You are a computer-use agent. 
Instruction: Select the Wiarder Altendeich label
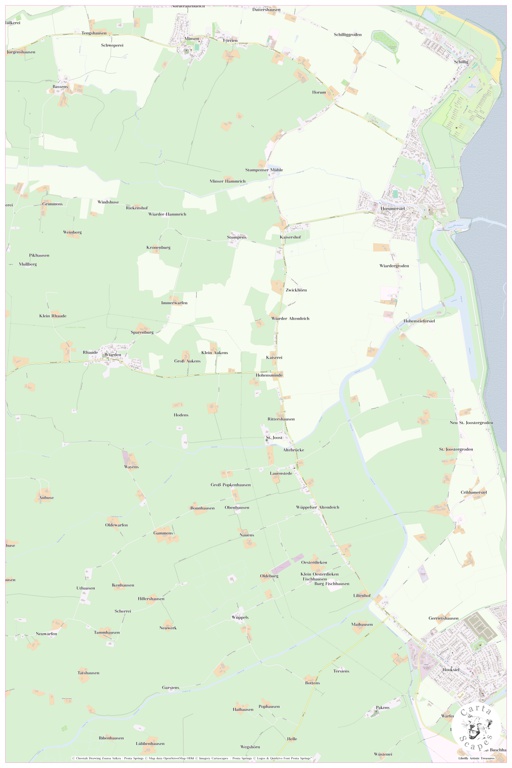[x=290, y=318]
